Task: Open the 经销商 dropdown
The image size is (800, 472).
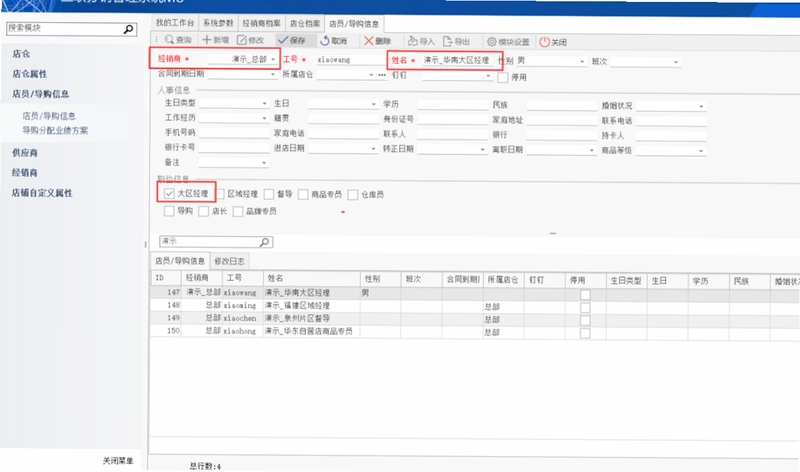Action: [x=273, y=59]
